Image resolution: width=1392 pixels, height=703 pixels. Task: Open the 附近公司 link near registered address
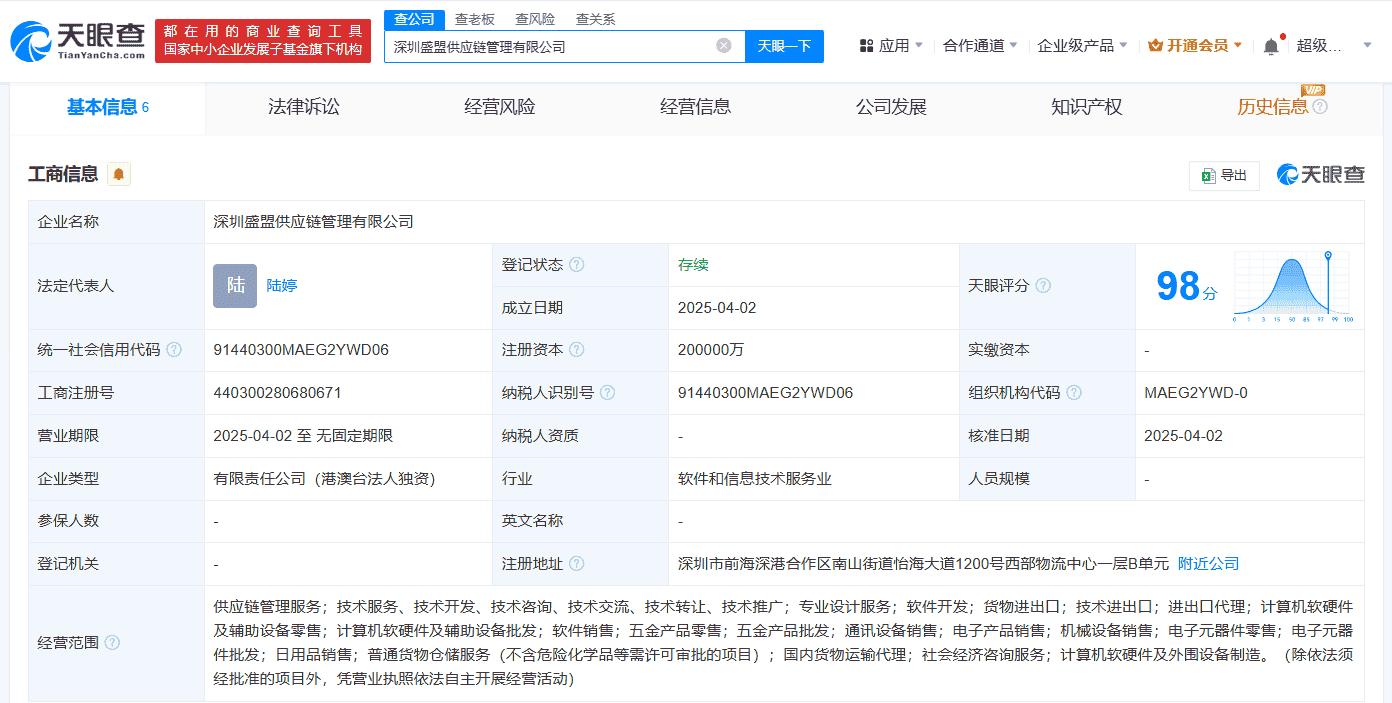tap(1210, 563)
